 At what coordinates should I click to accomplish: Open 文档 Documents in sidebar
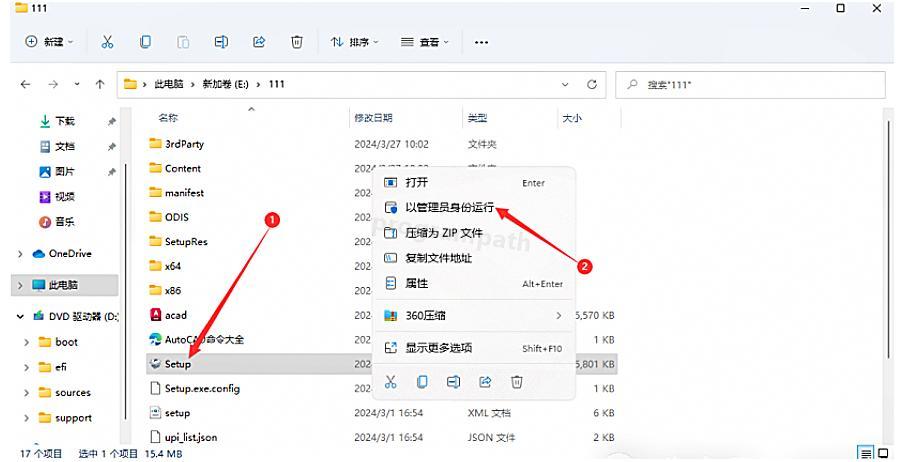(x=65, y=147)
